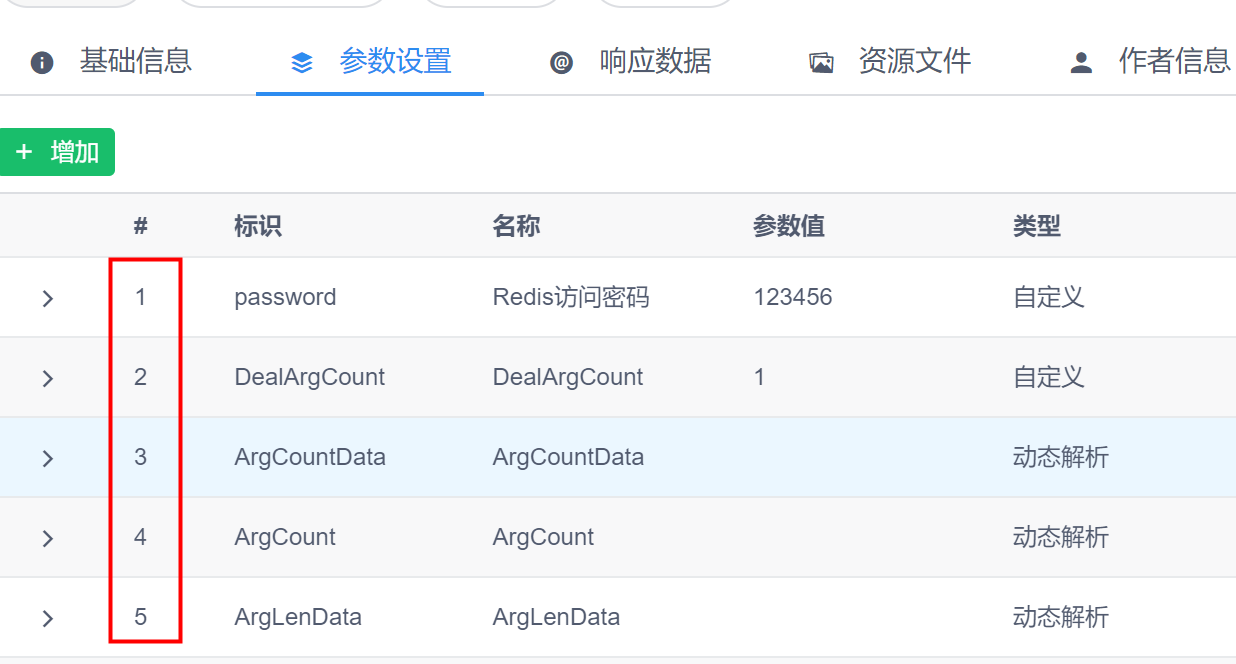Expand the ArgCountData row details
This screenshot has width=1236, height=664.
47,458
